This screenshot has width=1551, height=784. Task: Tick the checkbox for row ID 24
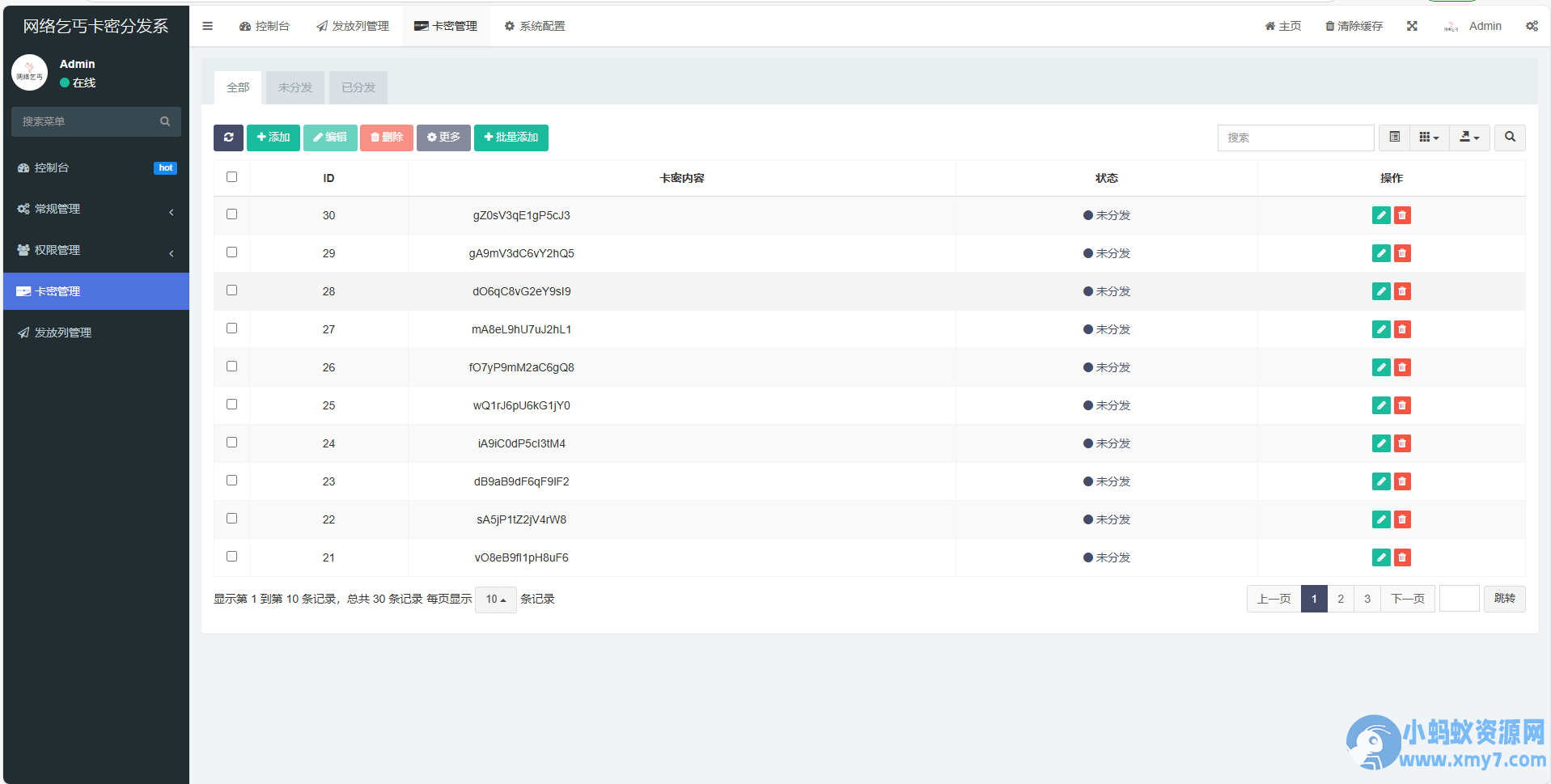(x=232, y=443)
